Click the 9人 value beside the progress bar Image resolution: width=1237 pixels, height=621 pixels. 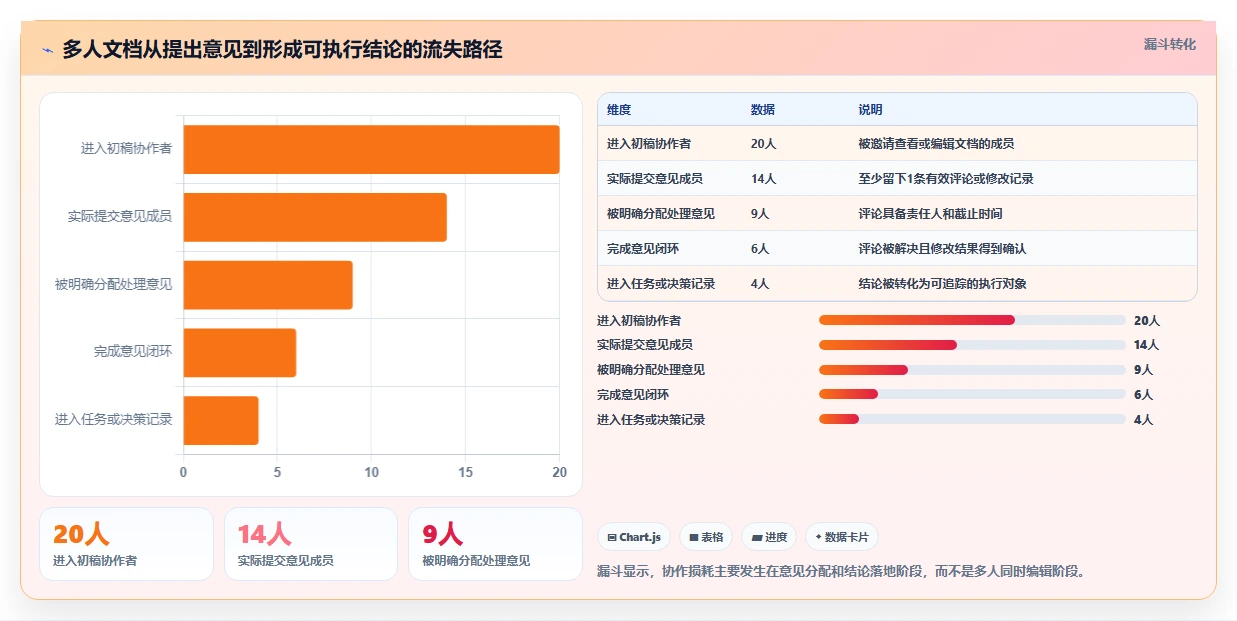point(1144,370)
